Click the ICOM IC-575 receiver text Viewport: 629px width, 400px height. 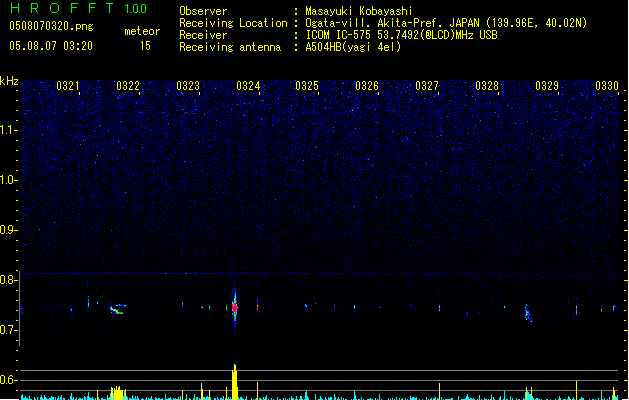pyautogui.click(x=401, y=35)
